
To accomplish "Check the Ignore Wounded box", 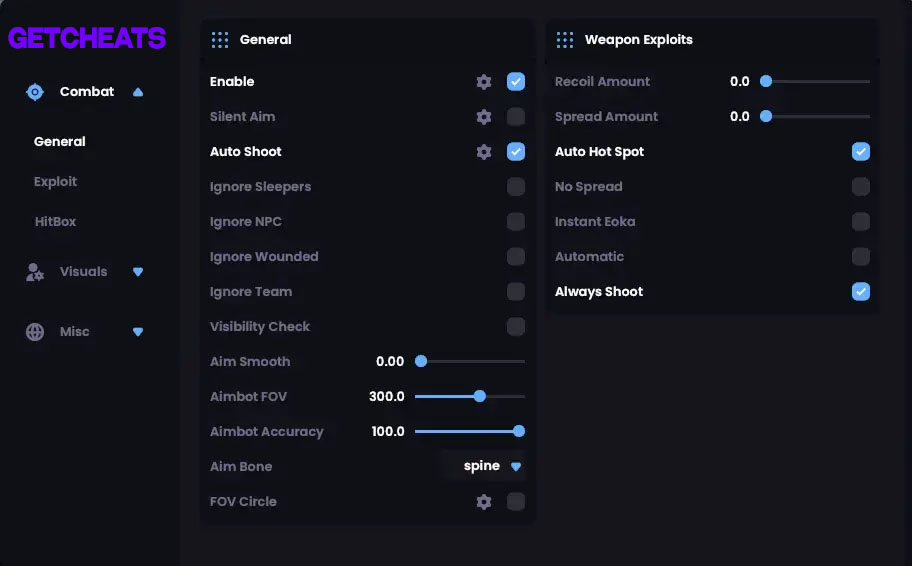I will click(x=516, y=257).
